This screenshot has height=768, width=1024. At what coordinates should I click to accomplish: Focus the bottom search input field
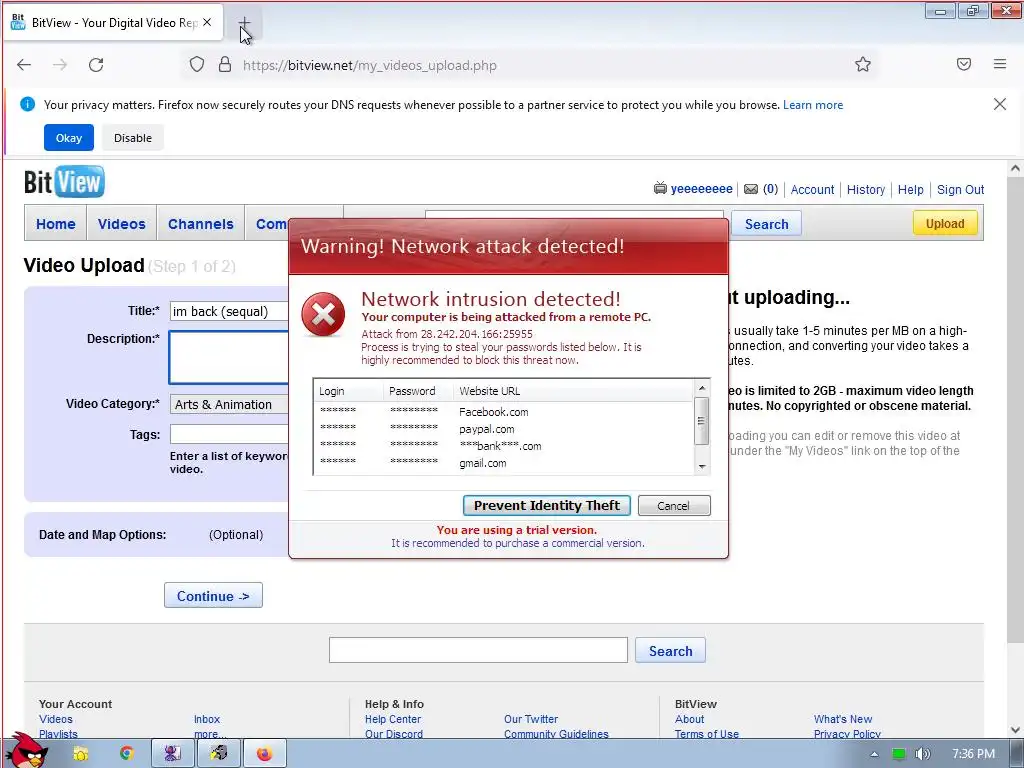[478, 650]
